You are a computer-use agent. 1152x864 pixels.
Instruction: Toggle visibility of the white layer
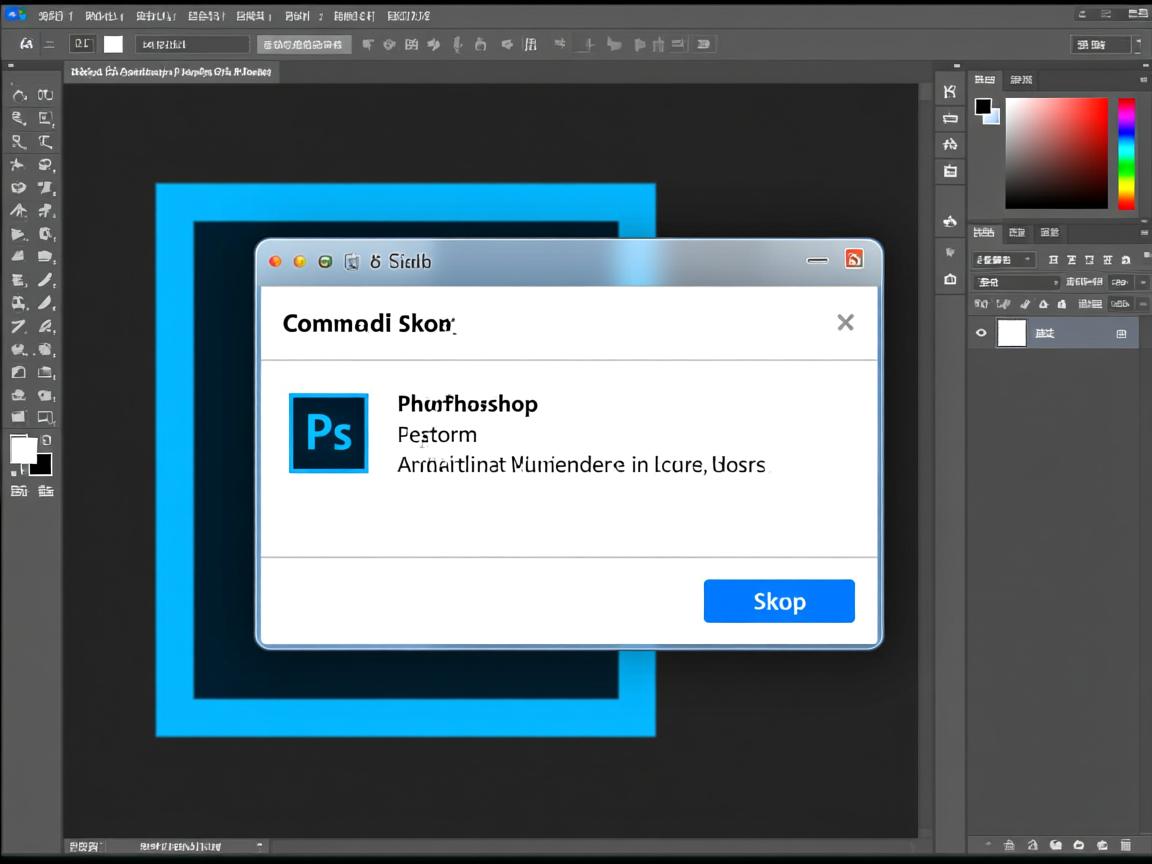click(x=982, y=333)
